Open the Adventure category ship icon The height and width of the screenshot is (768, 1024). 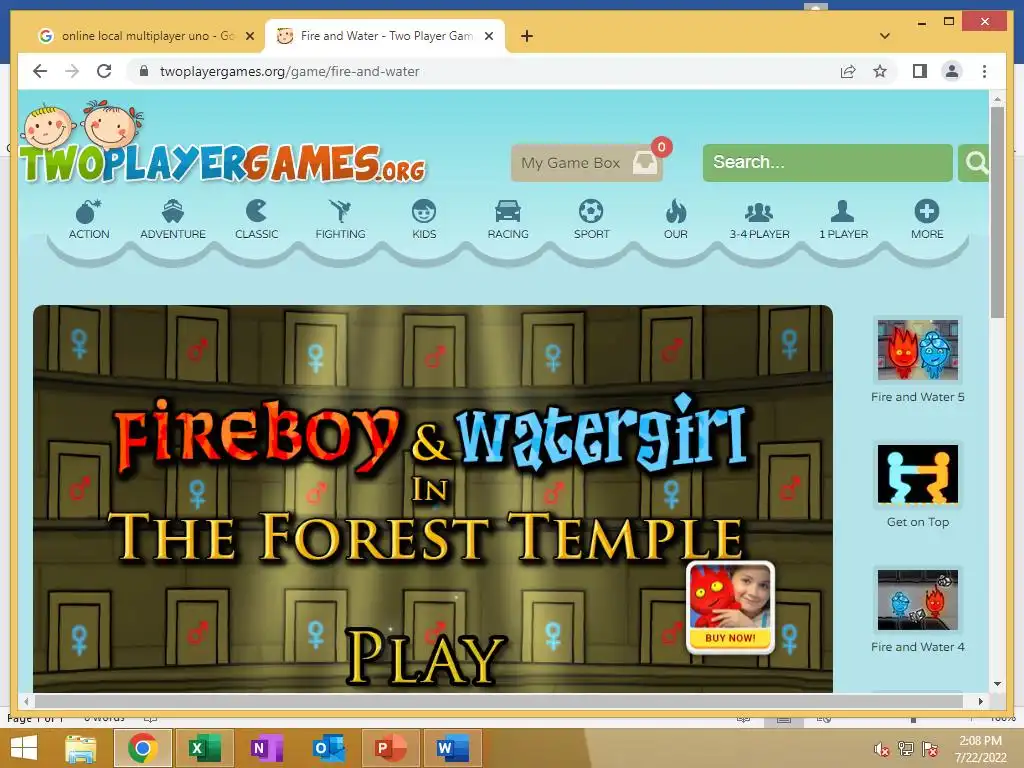[x=173, y=212]
